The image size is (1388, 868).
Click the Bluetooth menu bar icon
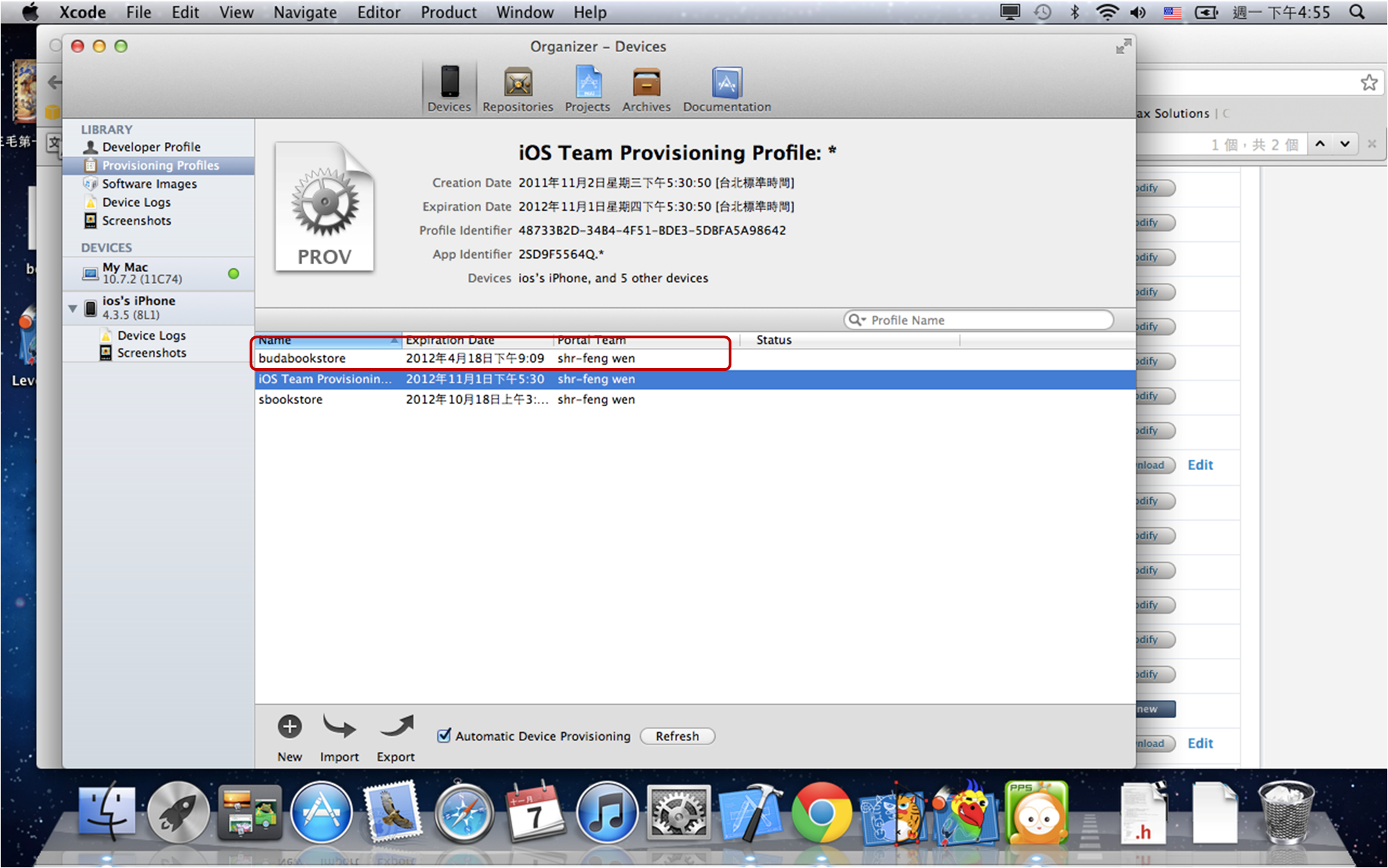click(1075, 12)
